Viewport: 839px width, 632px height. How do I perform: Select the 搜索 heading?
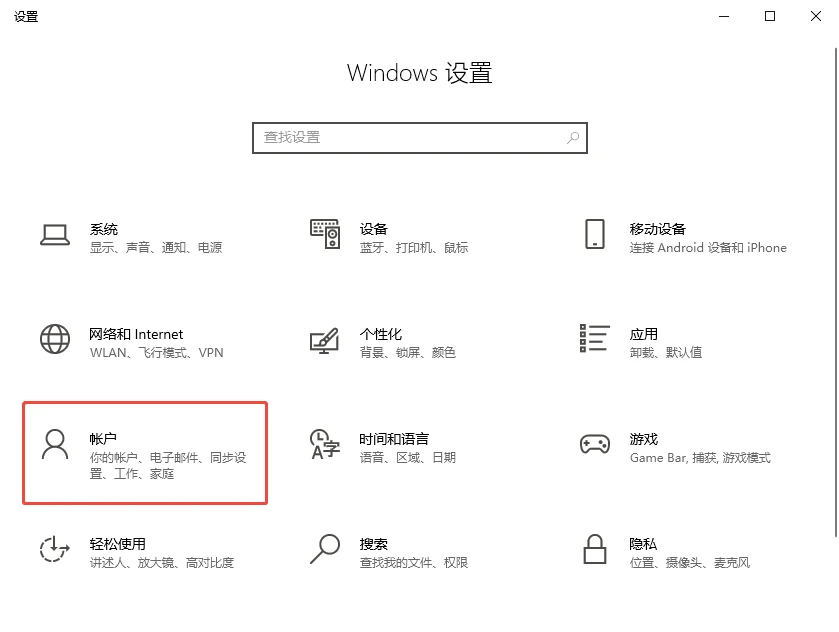click(x=373, y=544)
